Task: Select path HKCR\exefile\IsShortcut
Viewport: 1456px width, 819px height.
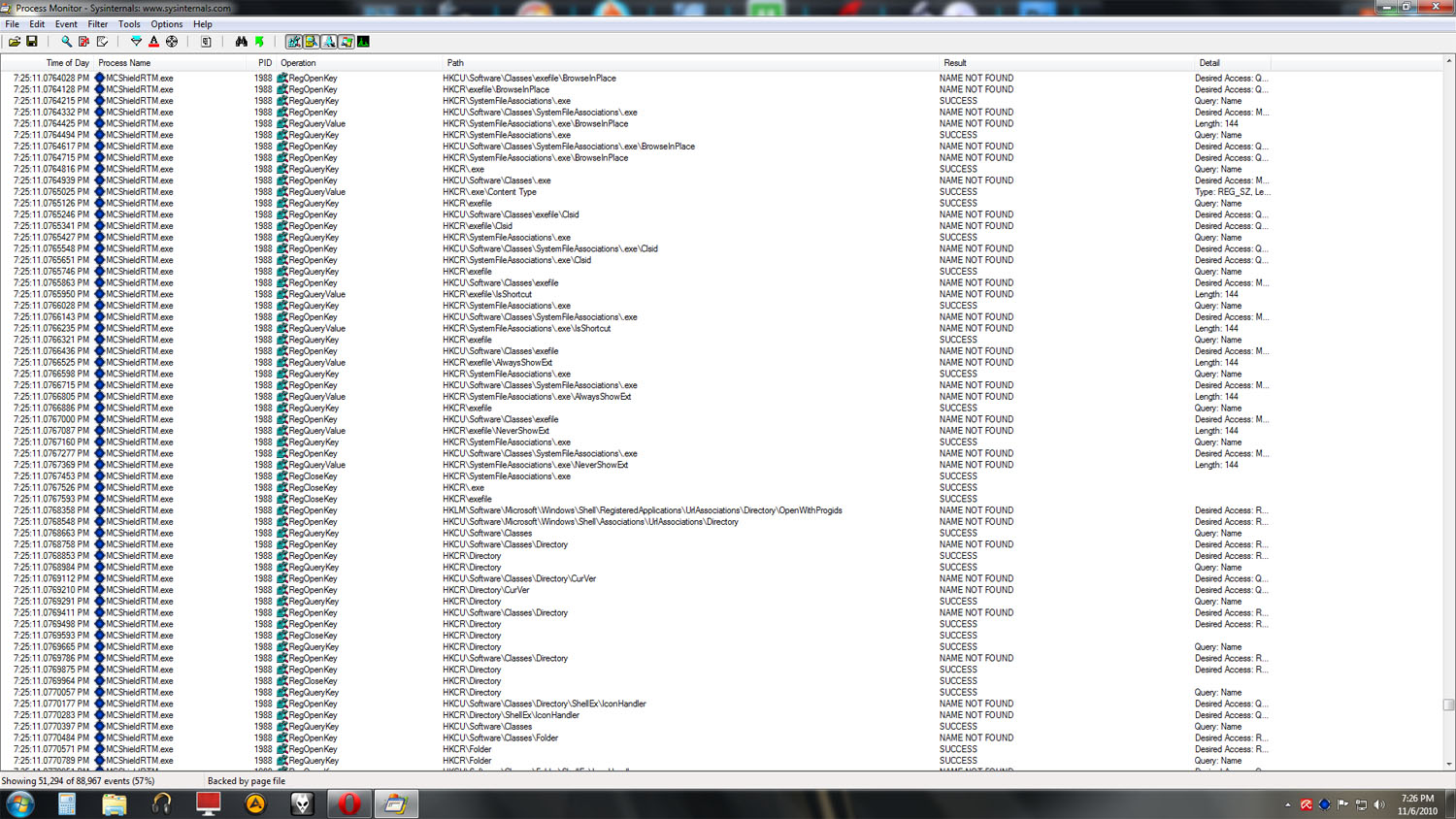Action: 487,294
